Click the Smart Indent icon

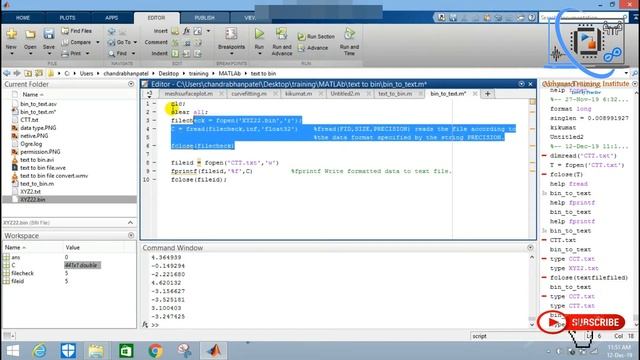click(x=175, y=53)
